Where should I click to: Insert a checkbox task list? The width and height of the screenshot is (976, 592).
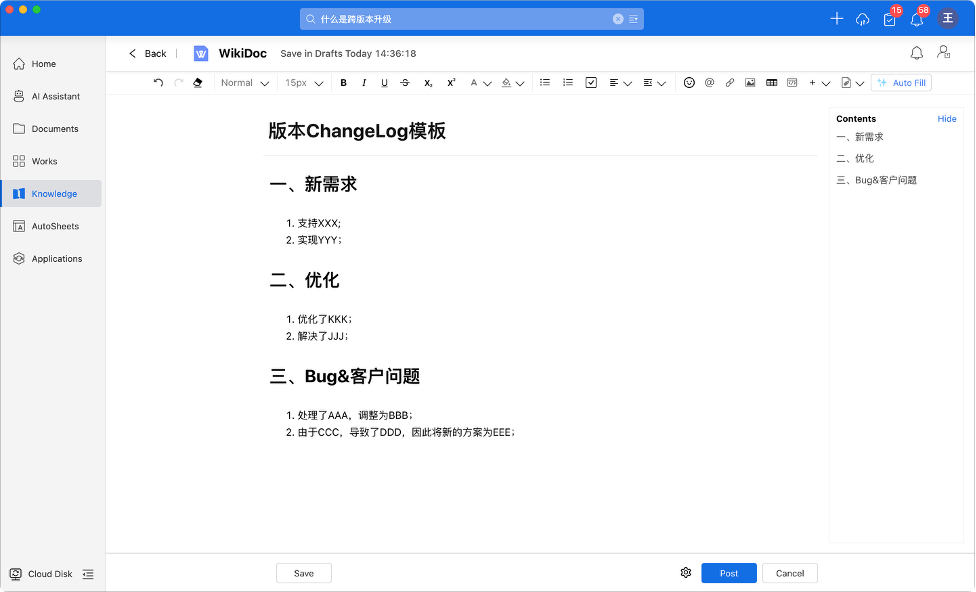[x=591, y=83]
